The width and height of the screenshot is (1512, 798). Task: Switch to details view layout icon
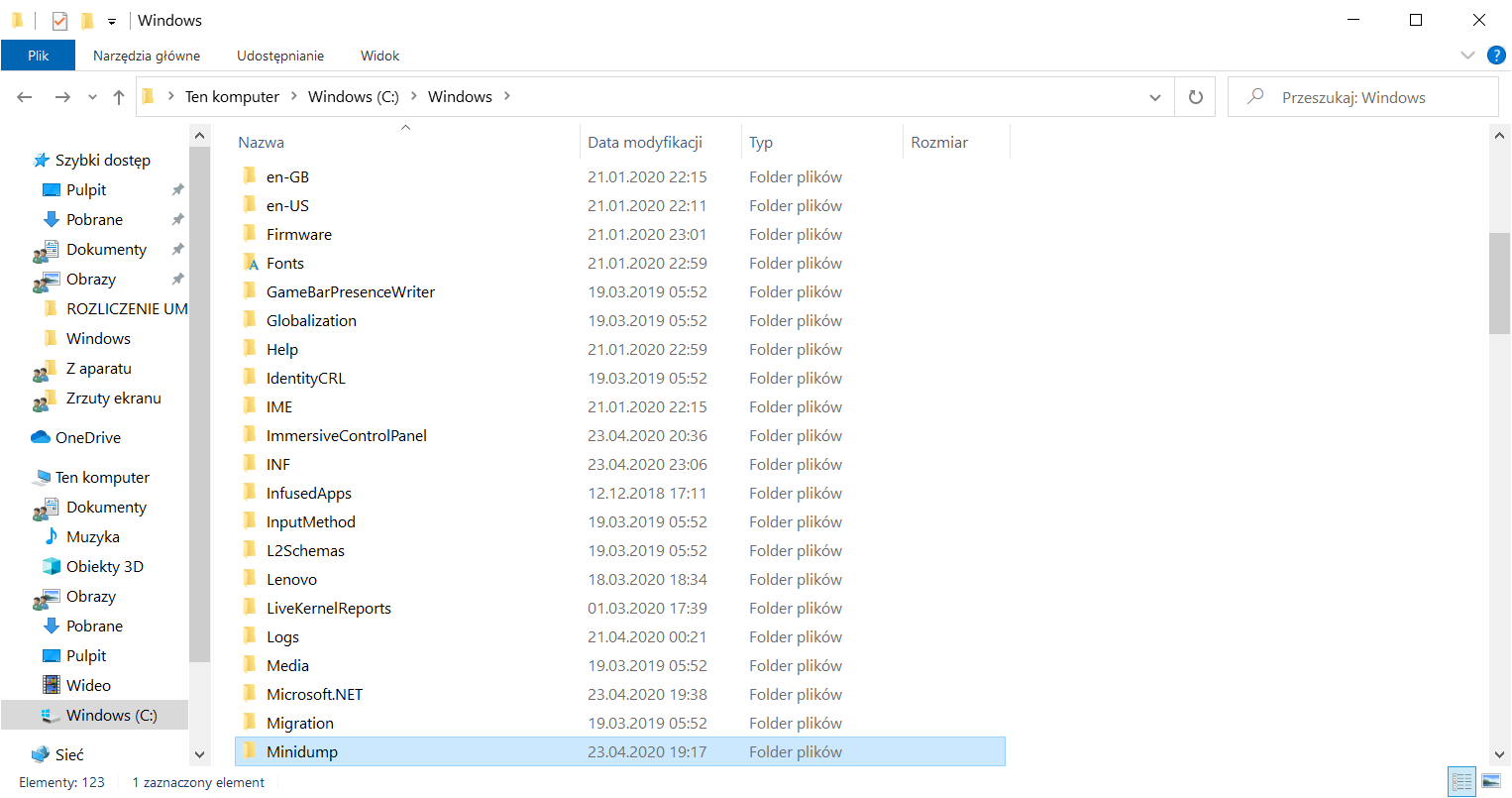point(1461,782)
